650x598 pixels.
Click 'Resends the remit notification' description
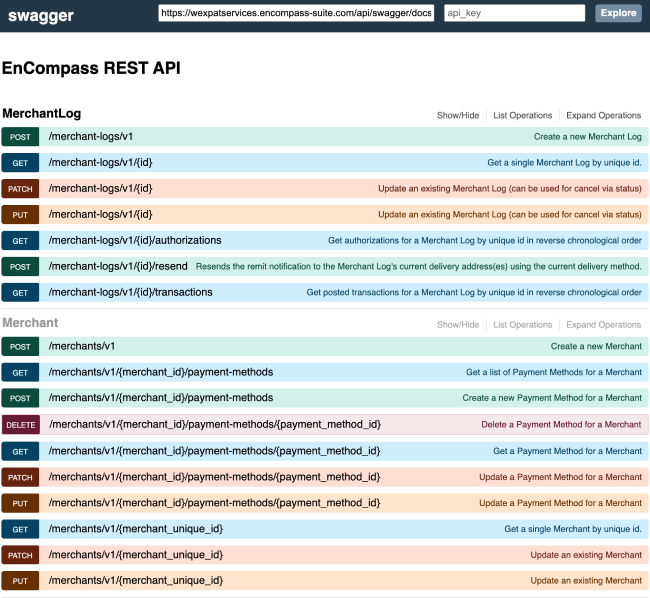tap(419, 266)
